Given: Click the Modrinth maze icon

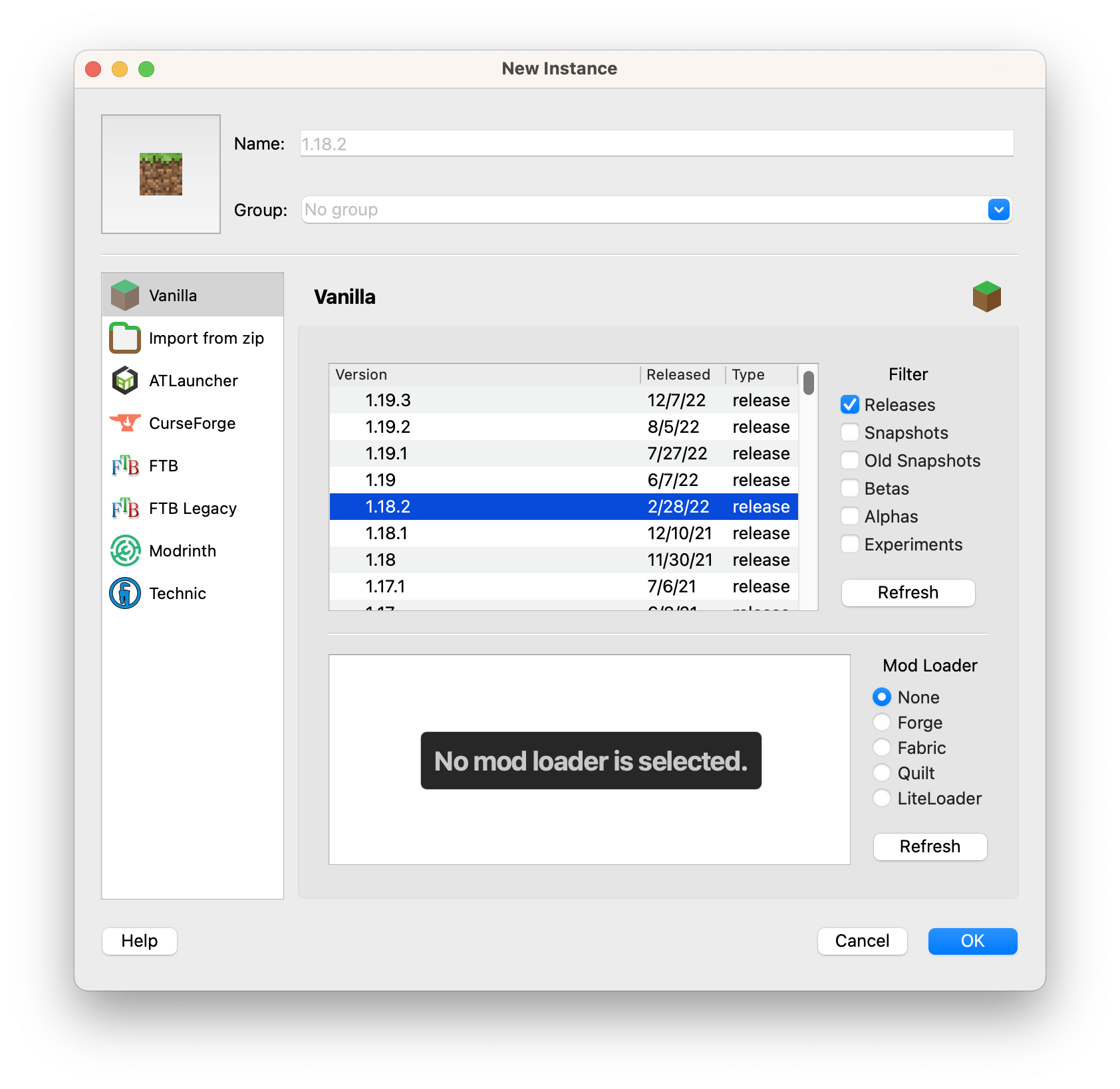Looking at the screenshot, I should pyautogui.click(x=125, y=550).
